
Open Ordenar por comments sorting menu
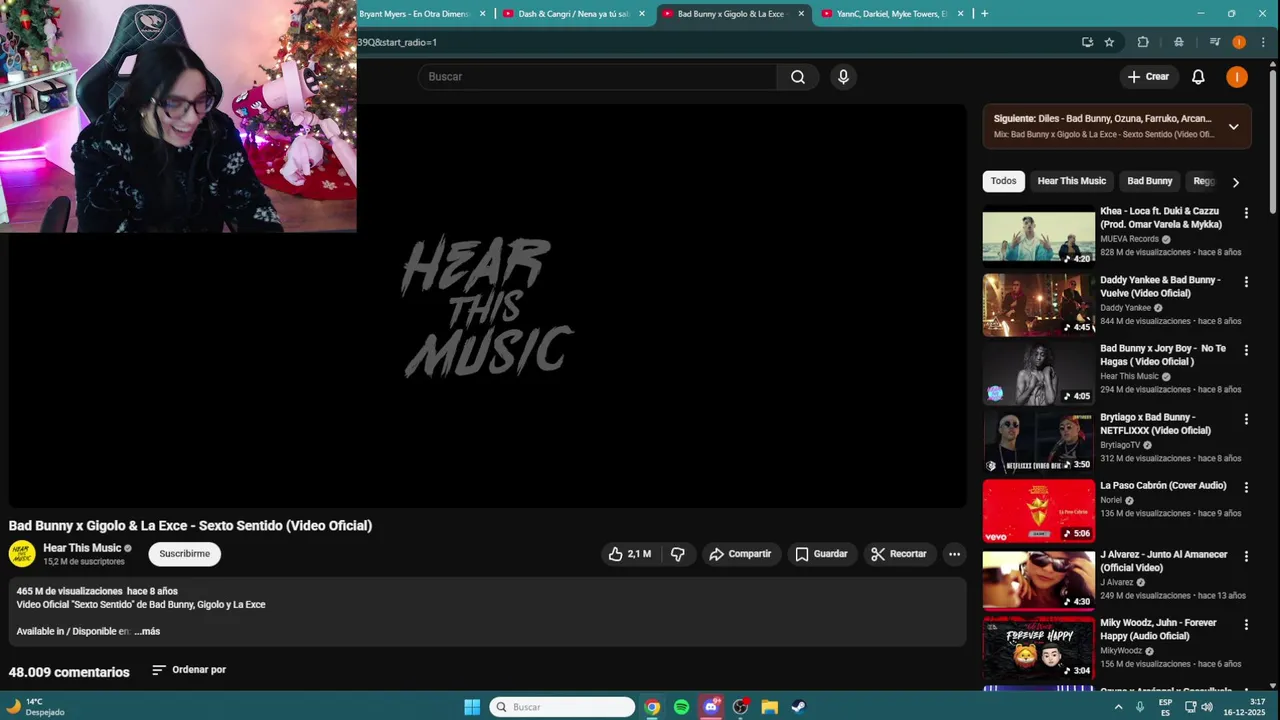(x=189, y=670)
